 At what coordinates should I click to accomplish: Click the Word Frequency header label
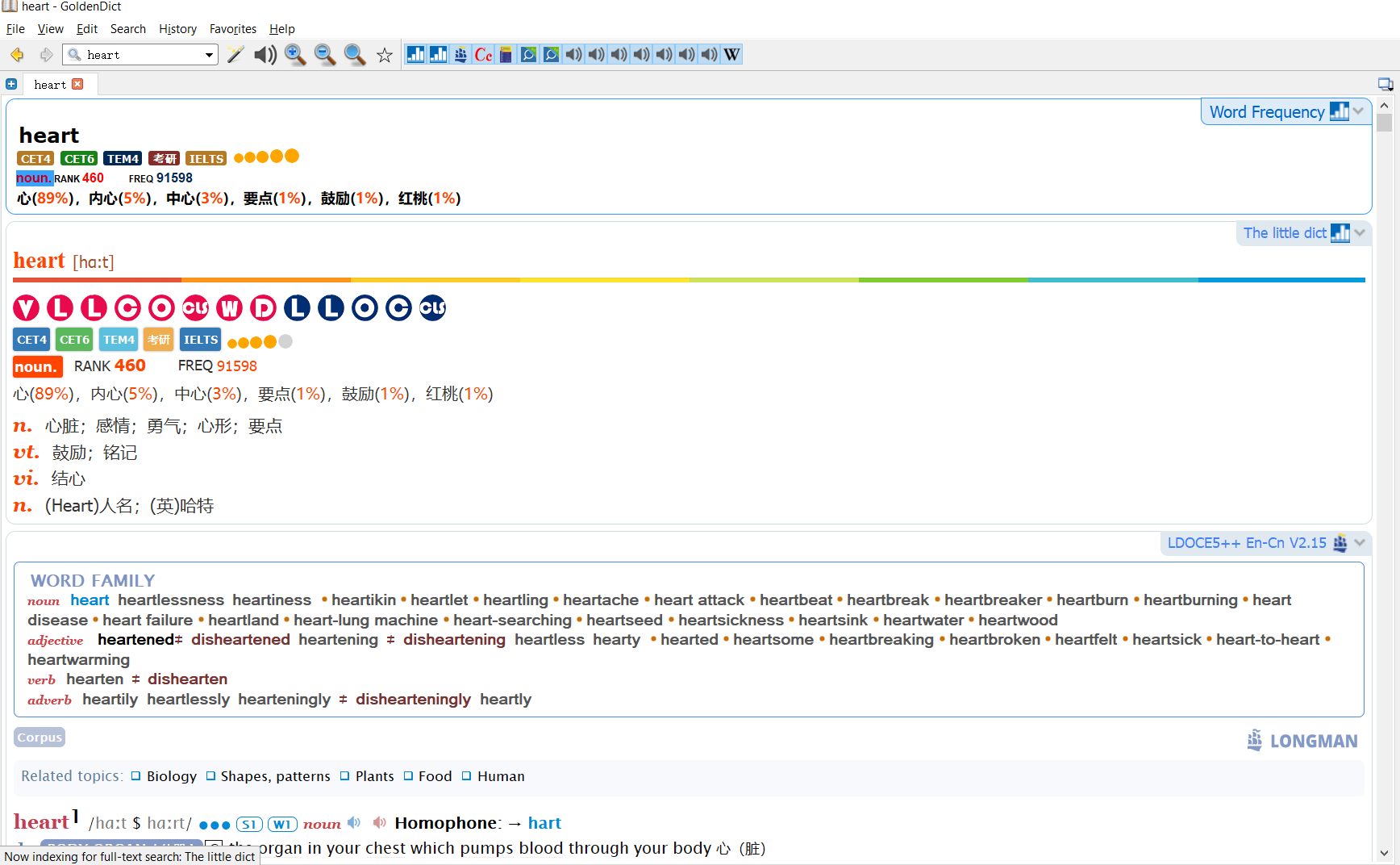1267,111
